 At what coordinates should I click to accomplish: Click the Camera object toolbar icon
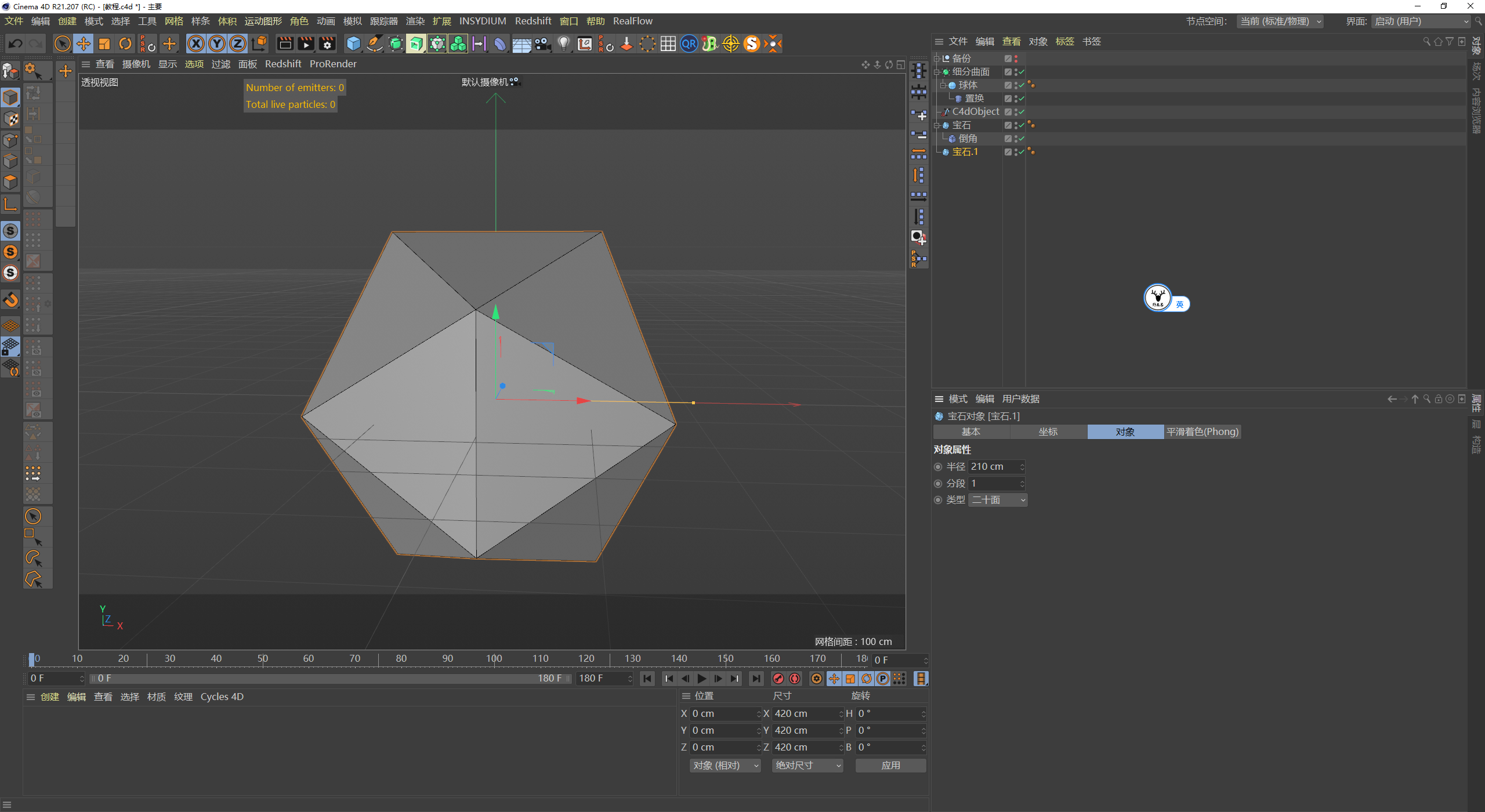pos(542,43)
